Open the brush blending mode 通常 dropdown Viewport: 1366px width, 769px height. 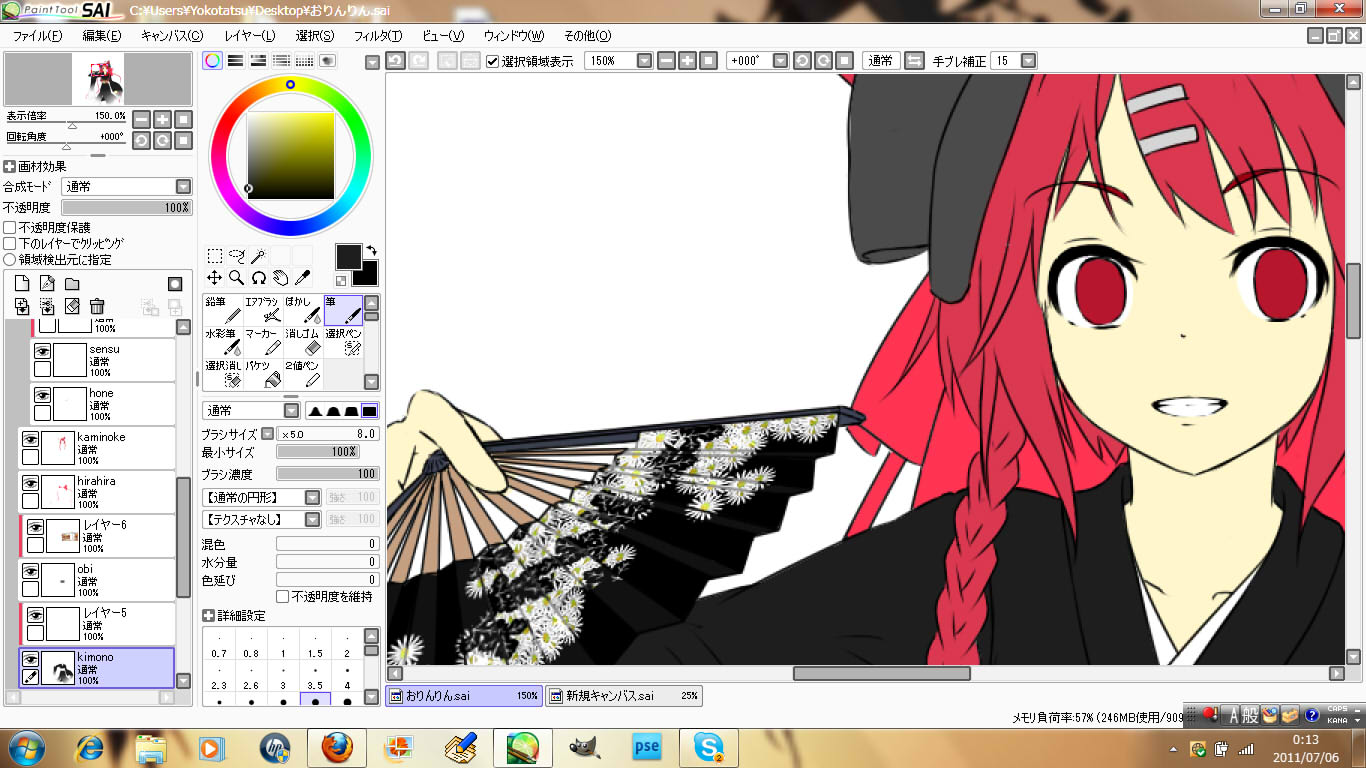coord(291,411)
